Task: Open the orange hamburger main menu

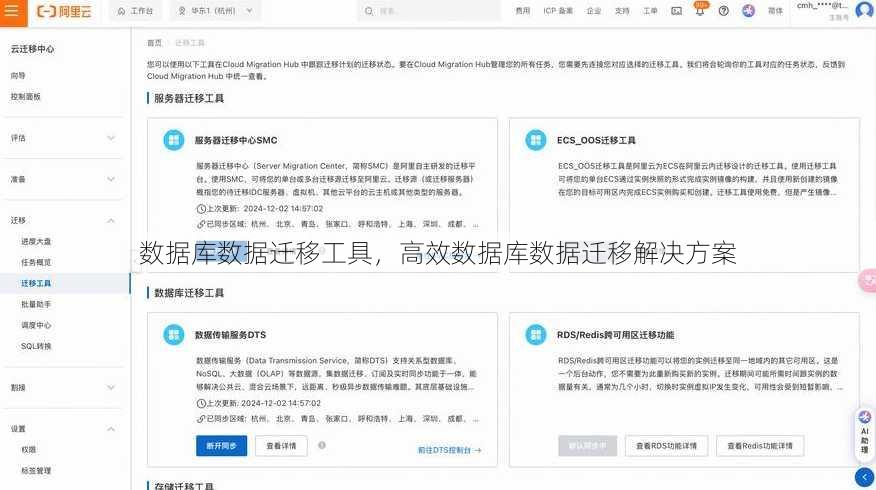Action: (x=13, y=12)
